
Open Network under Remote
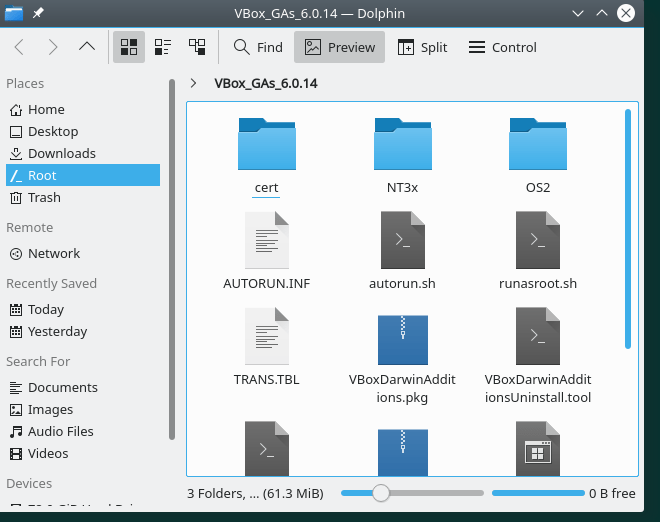(x=83, y=253)
